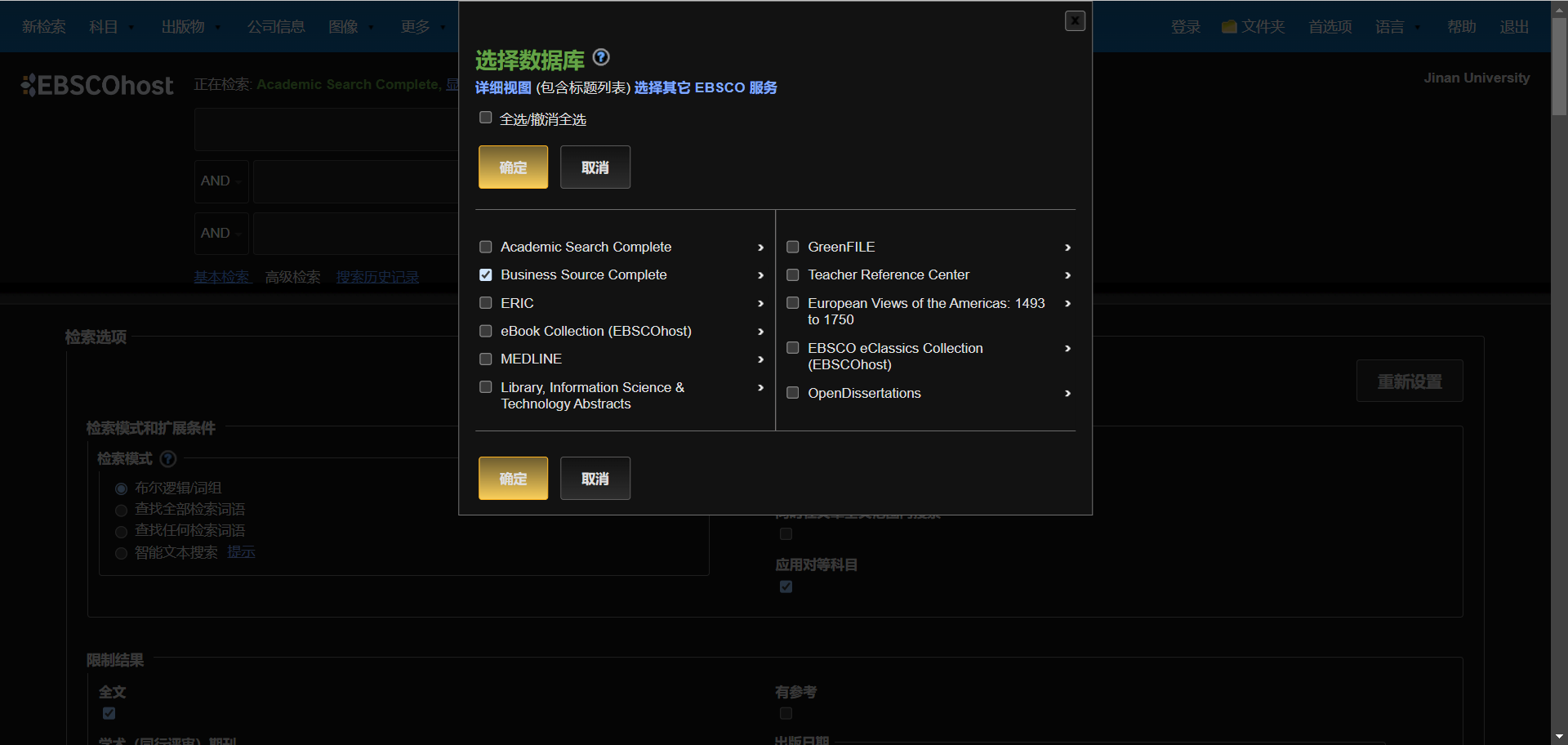Open the 语言 language menu
The image size is (1568, 745).
coord(1398,27)
